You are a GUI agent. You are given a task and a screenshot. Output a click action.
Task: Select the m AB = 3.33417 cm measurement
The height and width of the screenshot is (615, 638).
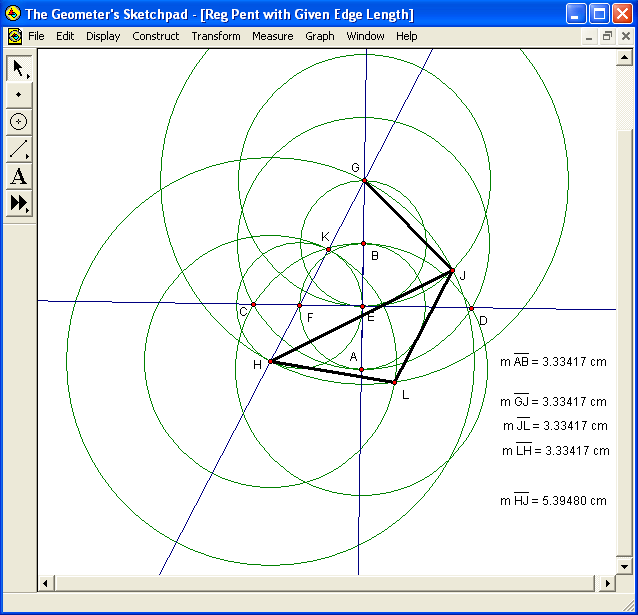[553, 362]
